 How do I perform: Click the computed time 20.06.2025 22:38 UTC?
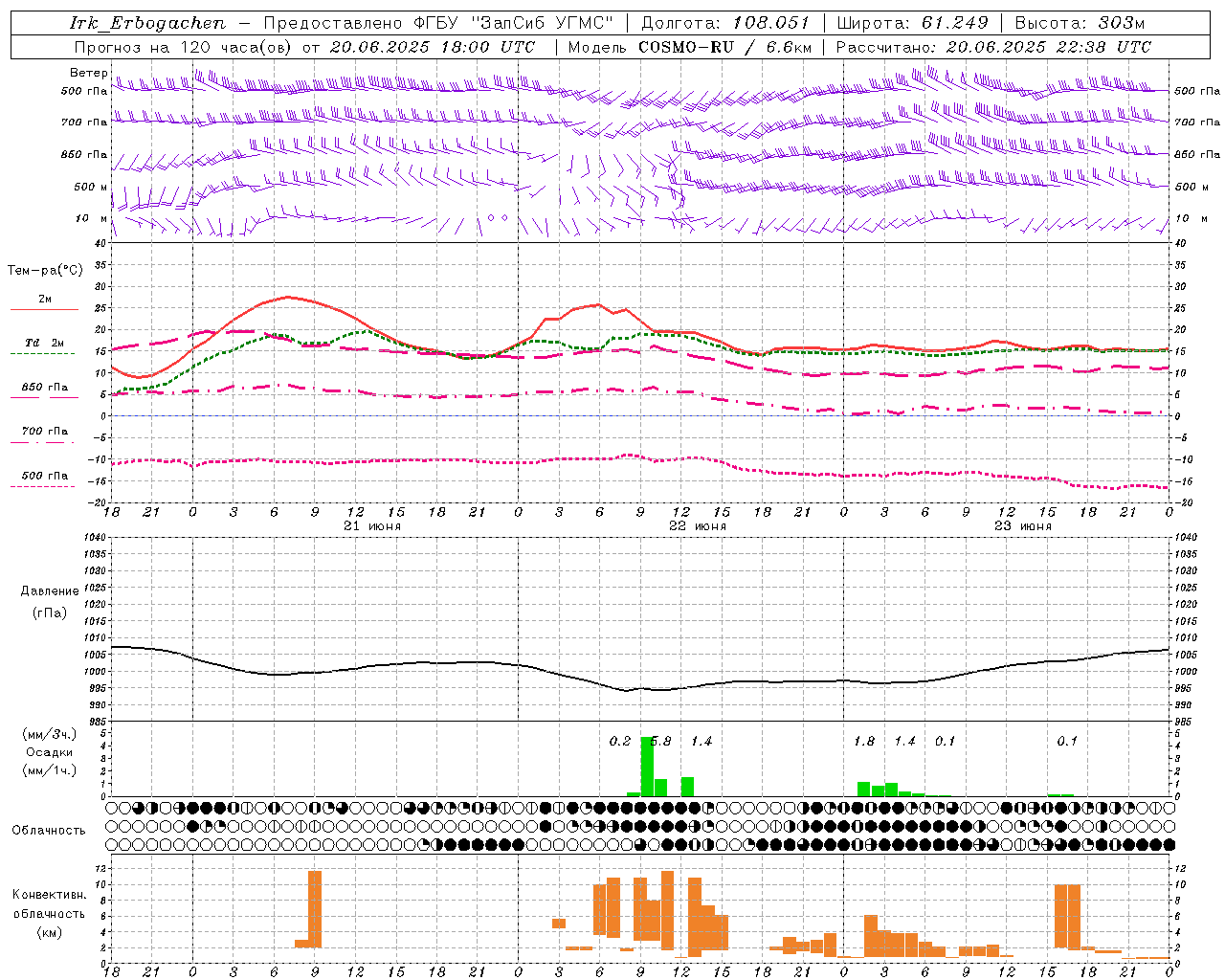tap(1048, 47)
